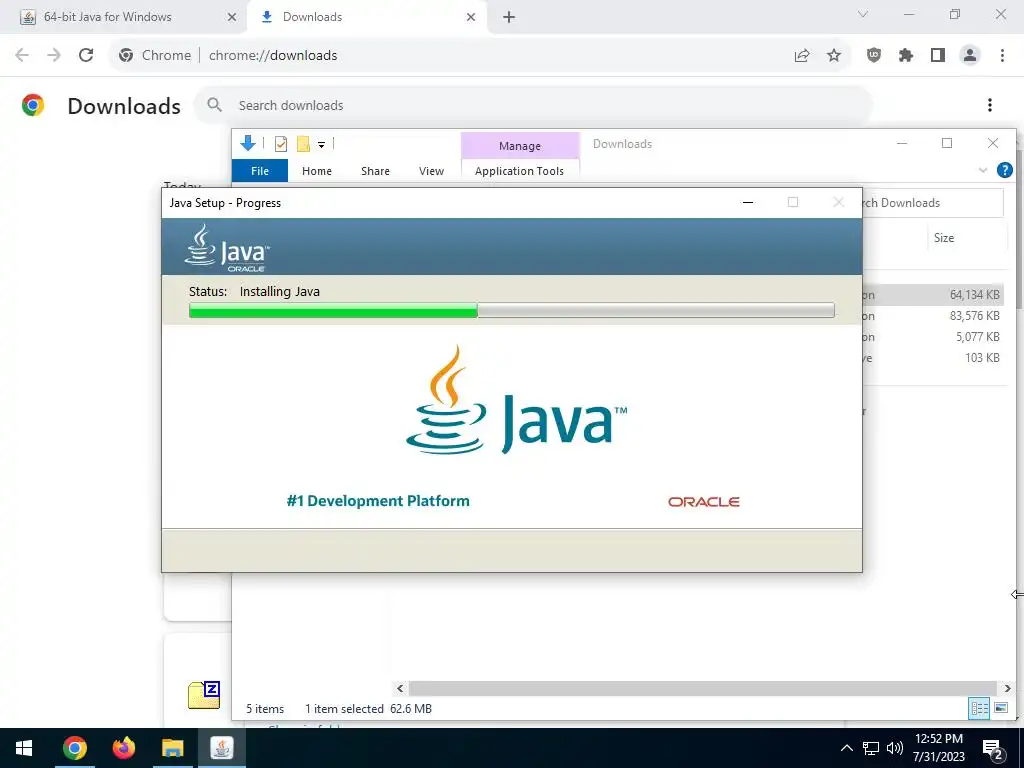Viewport: 1024px width, 768px height.
Task: Open the Chrome profile avatar
Action: coord(970,56)
